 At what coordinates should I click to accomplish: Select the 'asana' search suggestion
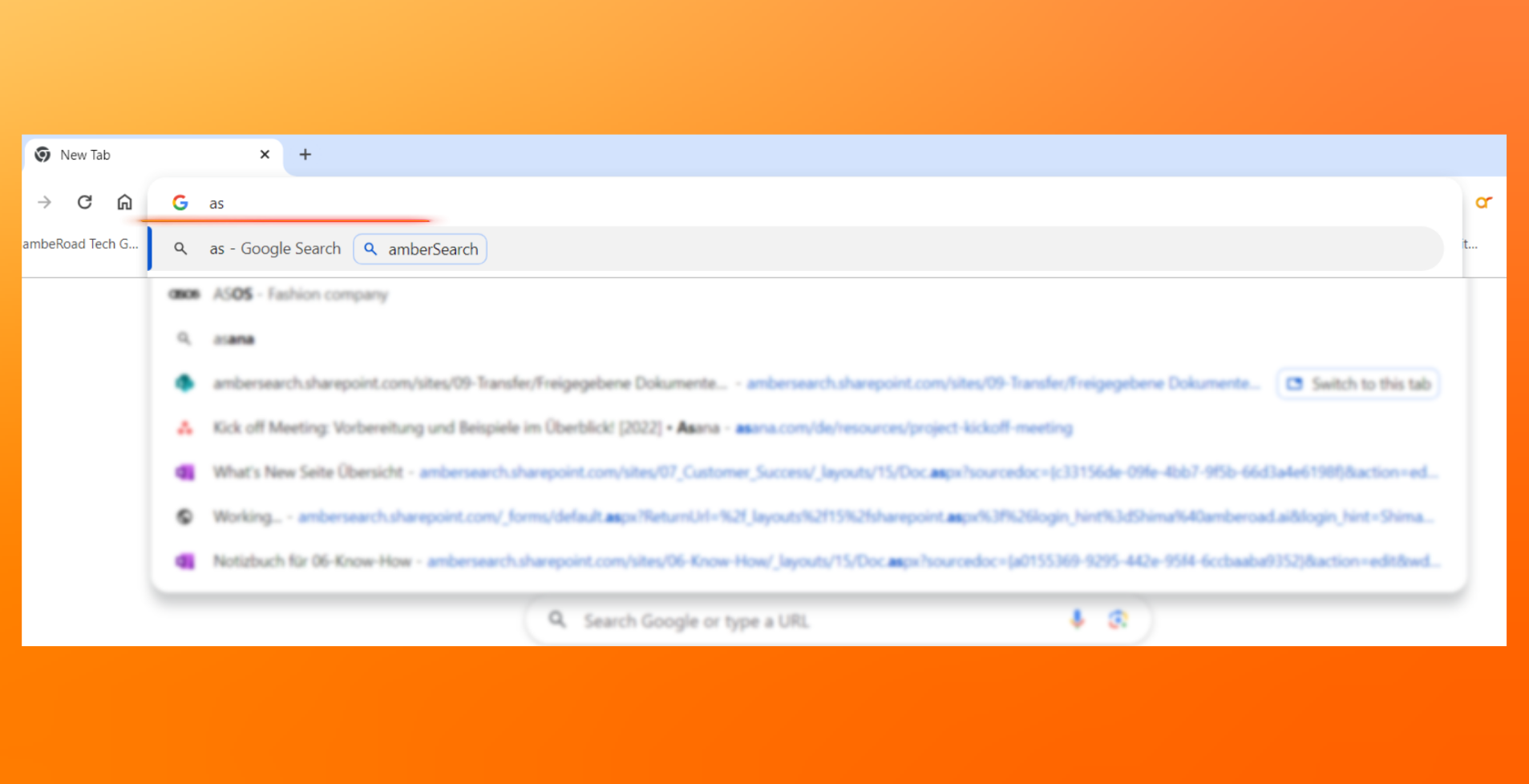coord(808,339)
